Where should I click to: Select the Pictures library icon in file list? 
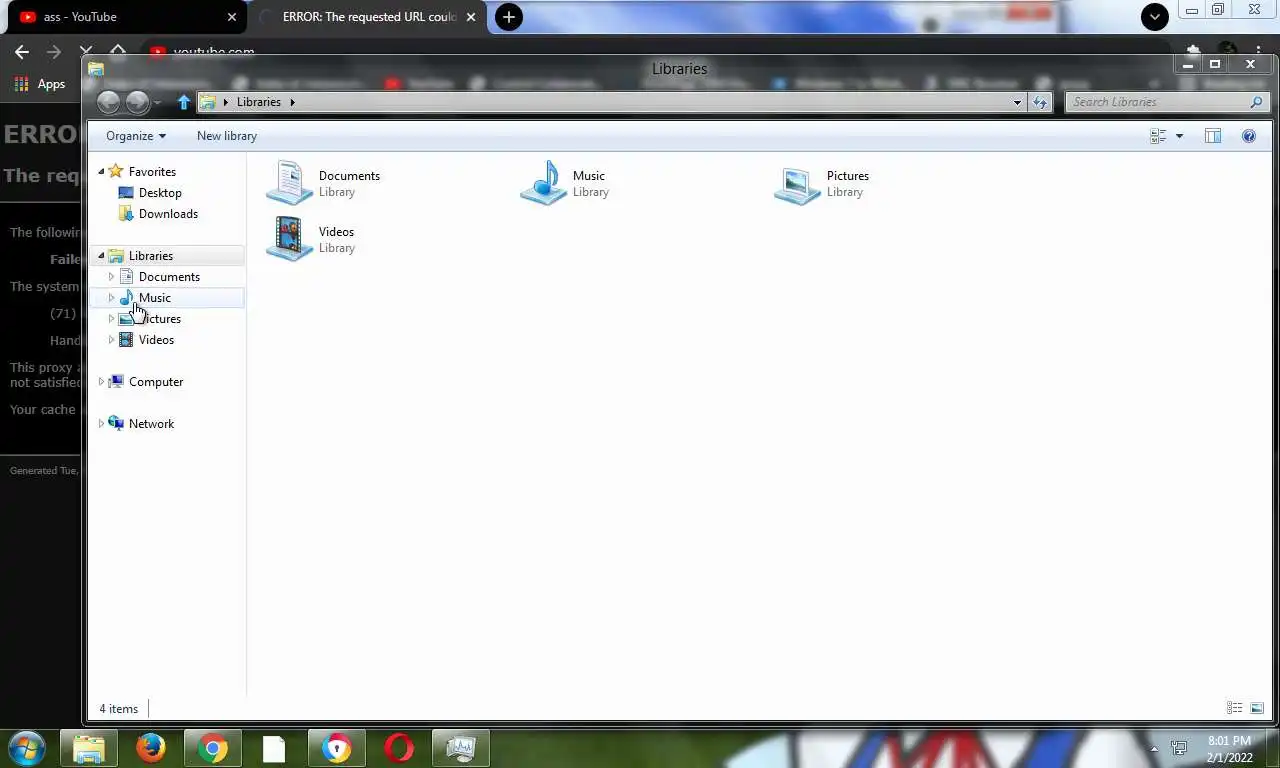797,184
